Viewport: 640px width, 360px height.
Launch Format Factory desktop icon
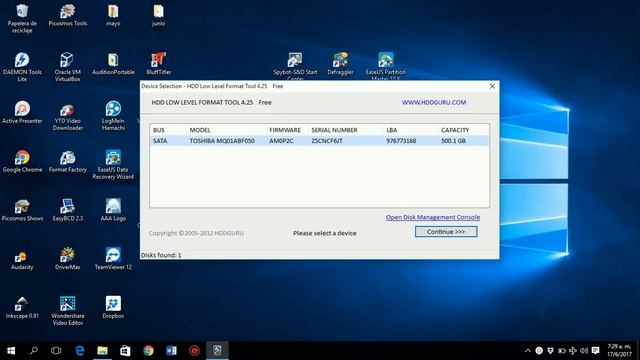68,161
